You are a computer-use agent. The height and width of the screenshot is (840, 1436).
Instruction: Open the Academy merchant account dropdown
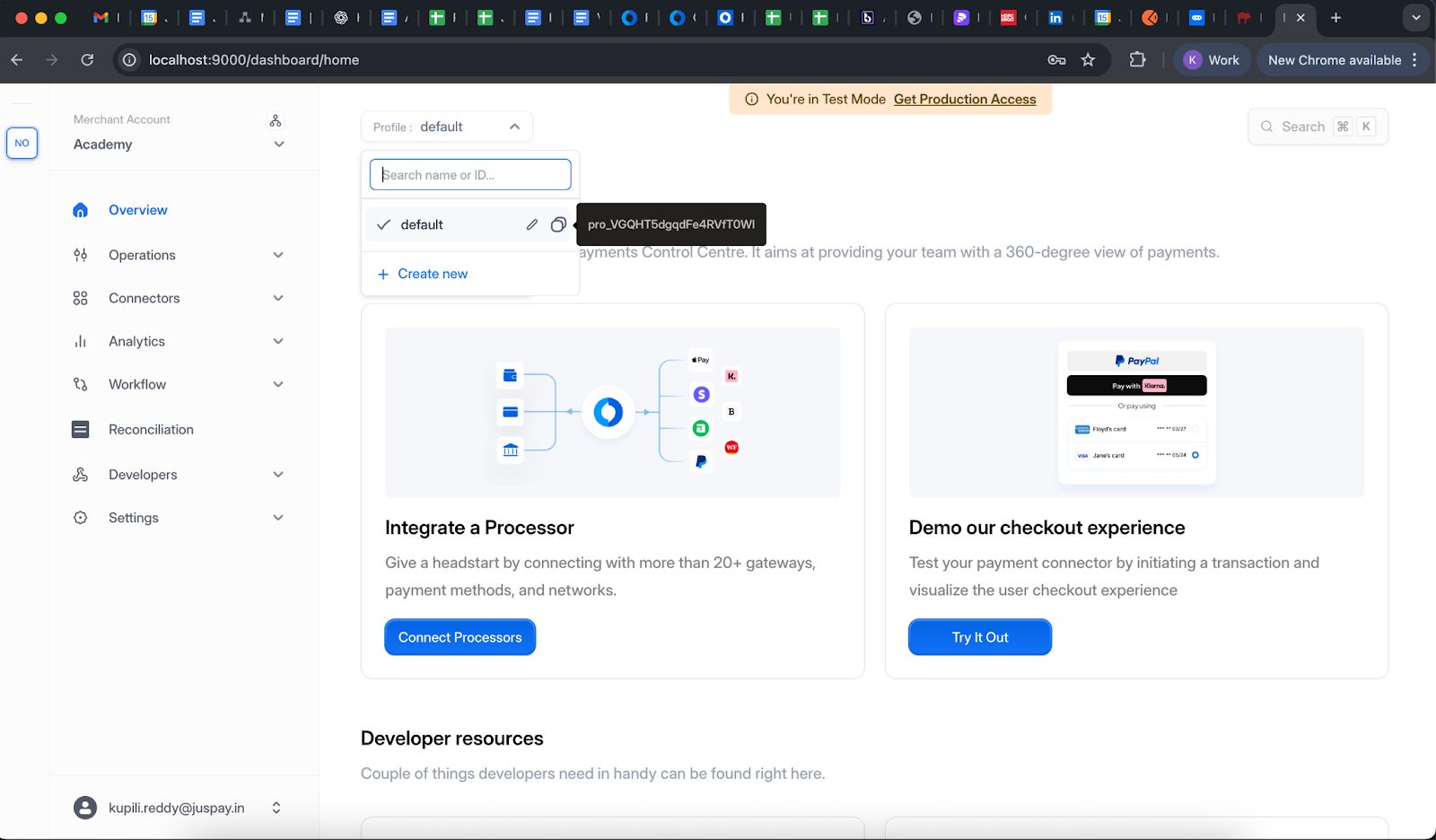(x=178, y=144)
